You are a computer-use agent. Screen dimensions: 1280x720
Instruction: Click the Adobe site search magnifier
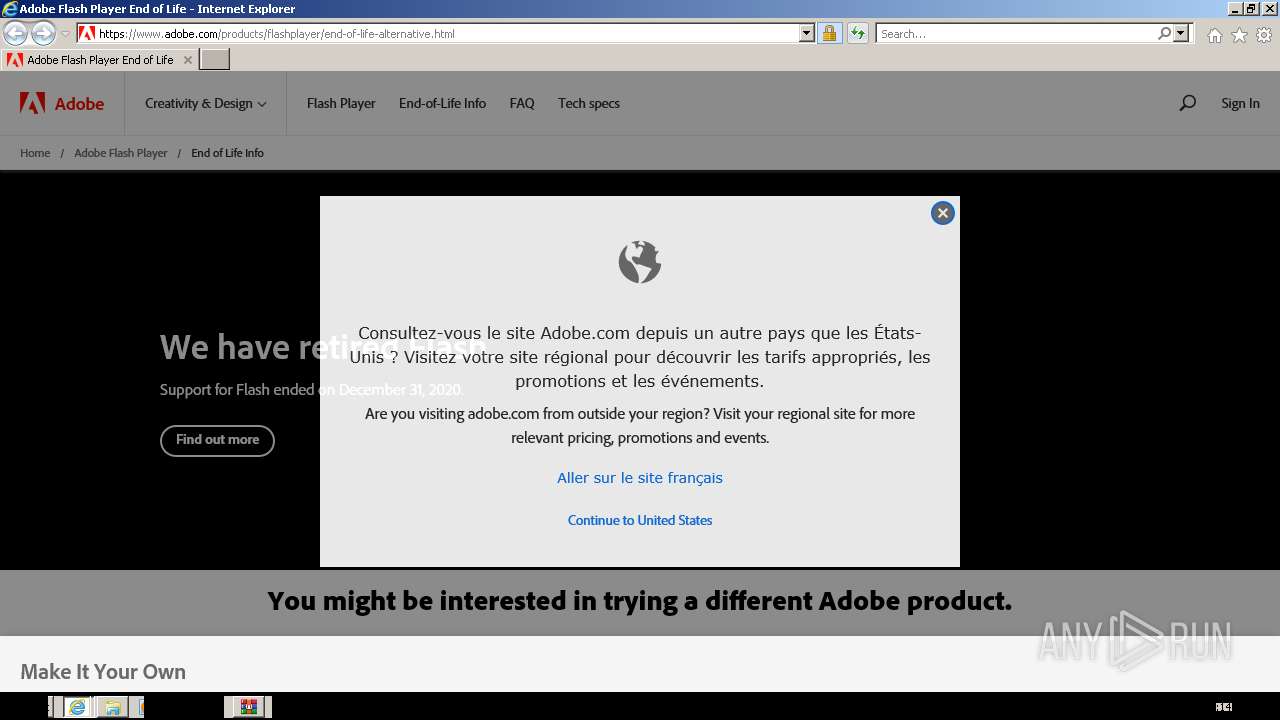click(1187, 103)
